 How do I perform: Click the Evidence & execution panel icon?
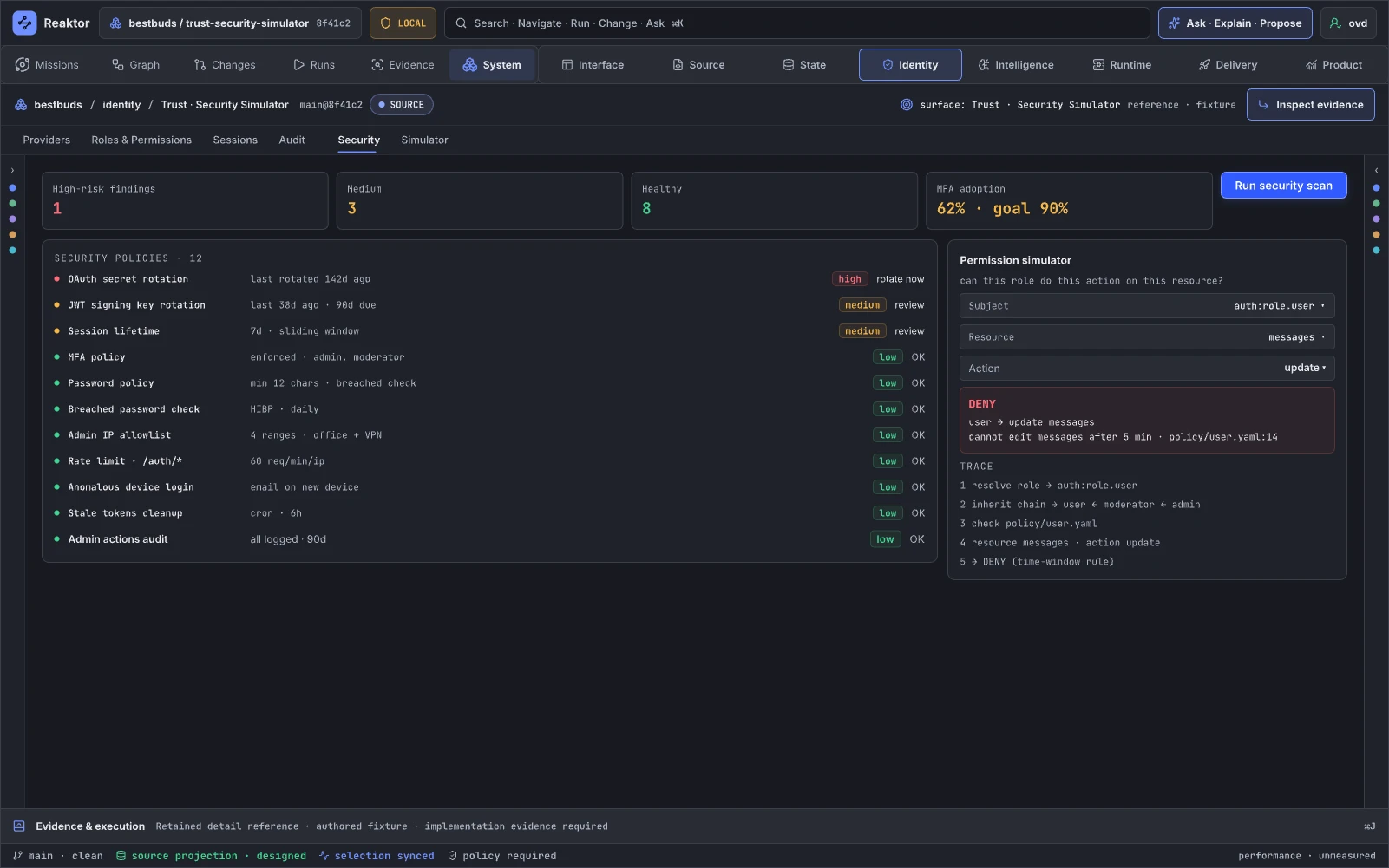point(19,826)
